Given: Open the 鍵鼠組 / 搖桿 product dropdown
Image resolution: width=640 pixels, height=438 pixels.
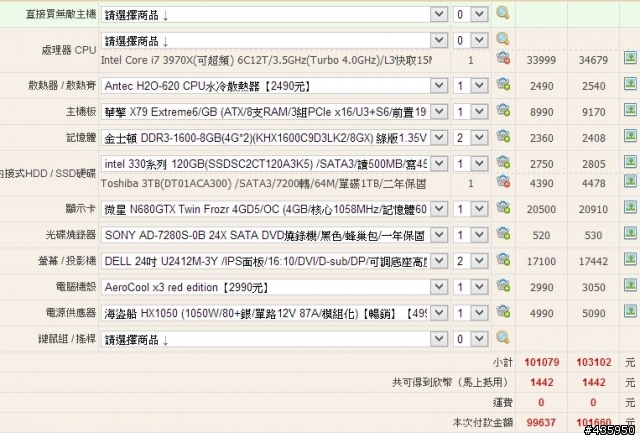Looking at the screenshot, I should [274, 339].
